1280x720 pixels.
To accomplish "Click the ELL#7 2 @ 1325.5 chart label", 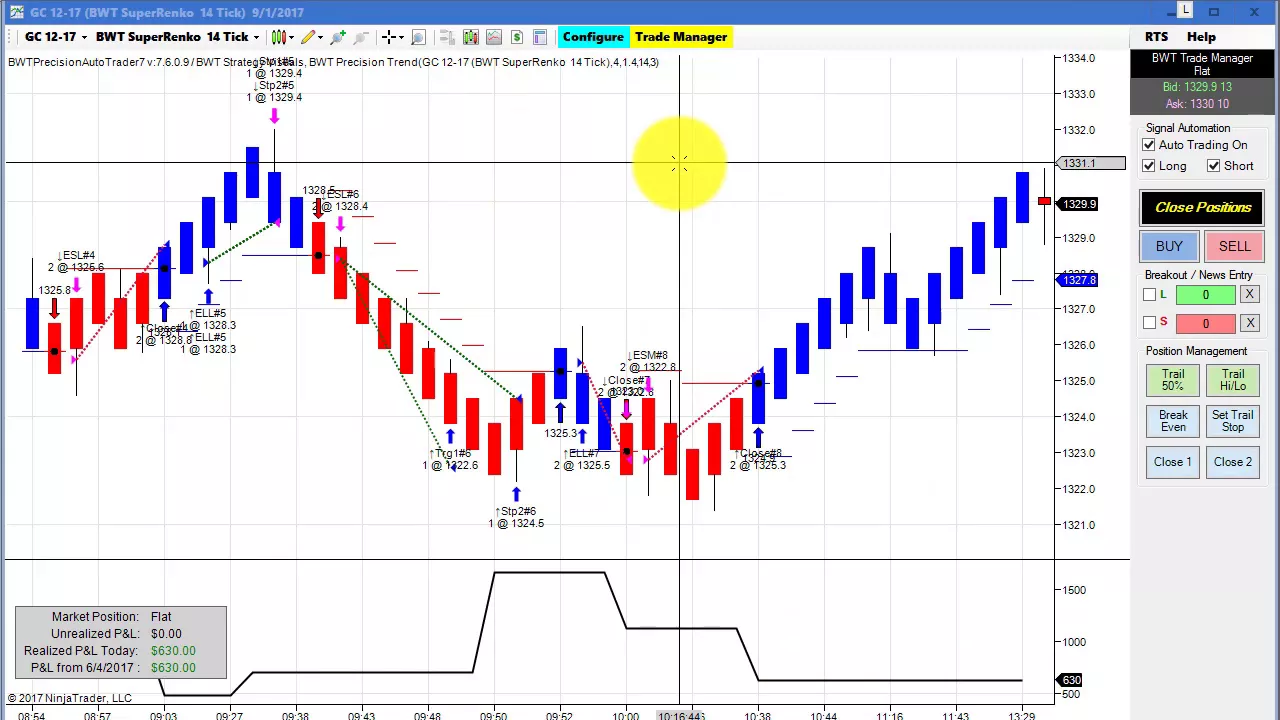I will pos(582,460).
